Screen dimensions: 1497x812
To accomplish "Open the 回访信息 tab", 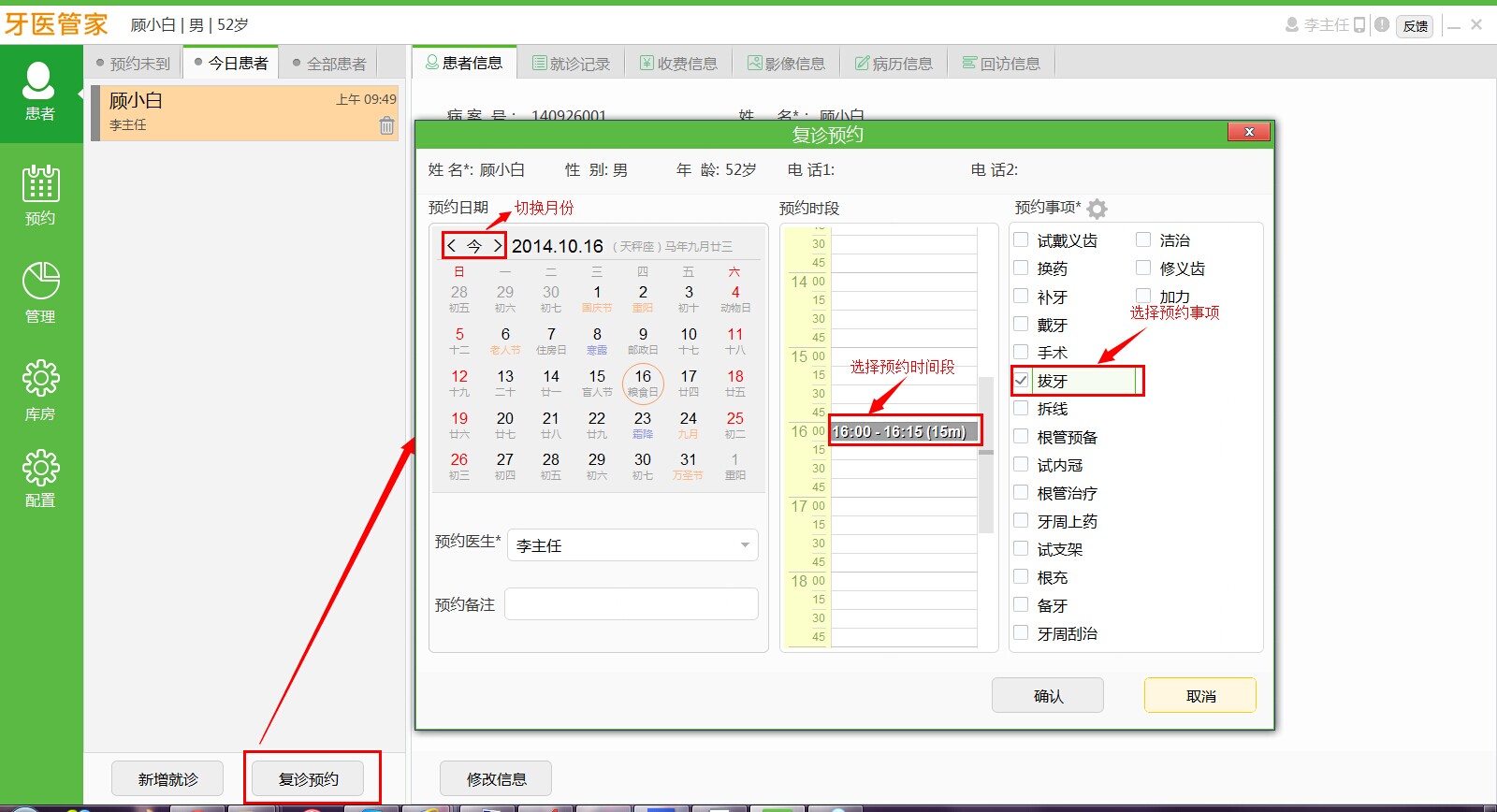I will point(1001,64).
